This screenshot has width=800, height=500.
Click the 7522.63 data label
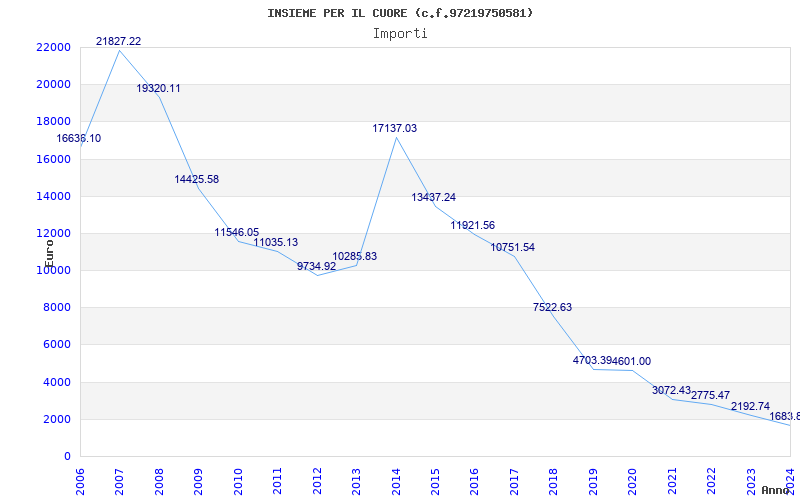pyautogui.click(x=552, y=308)
